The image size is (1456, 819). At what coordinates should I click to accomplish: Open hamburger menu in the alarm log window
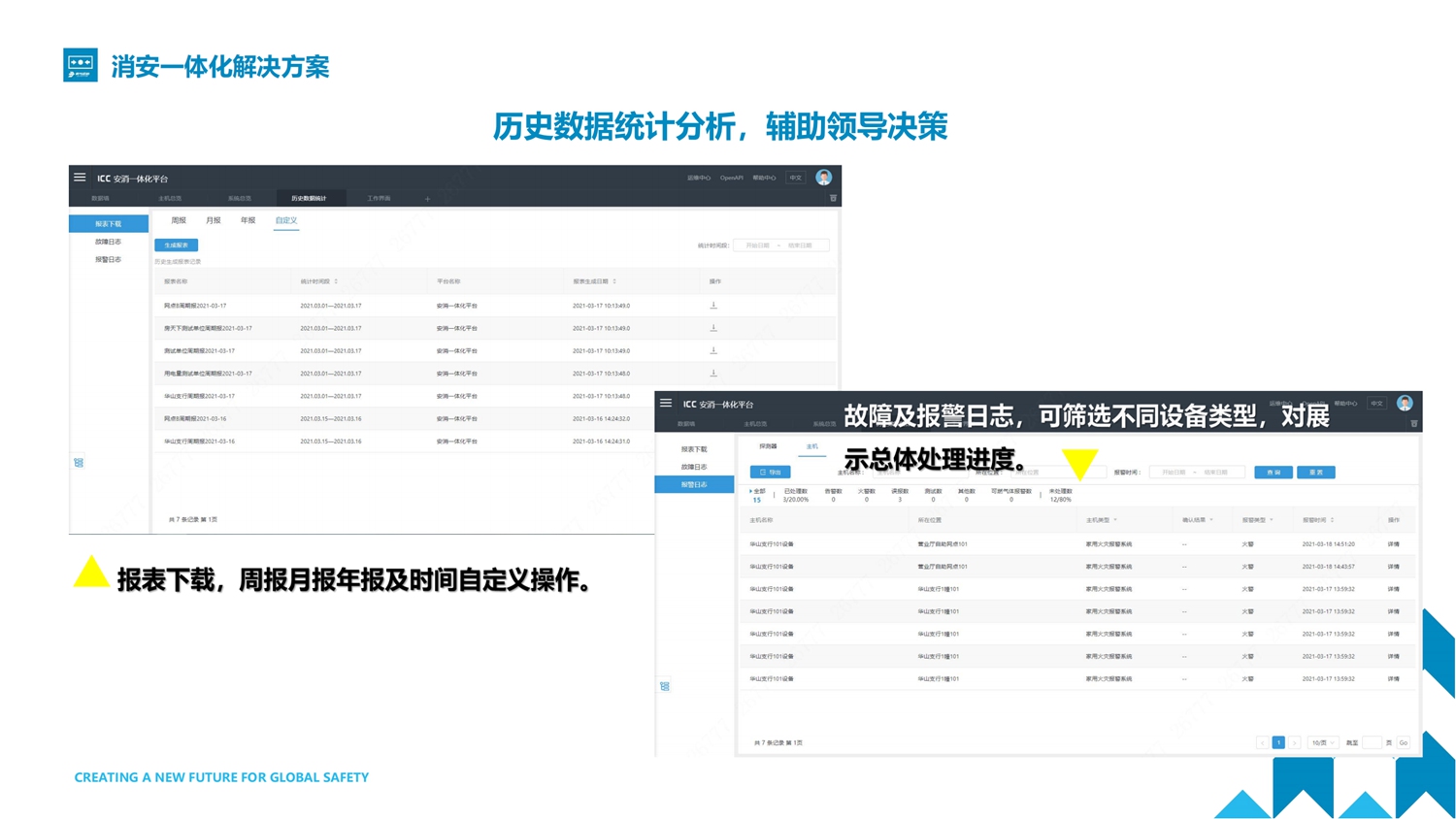[666, 403]
